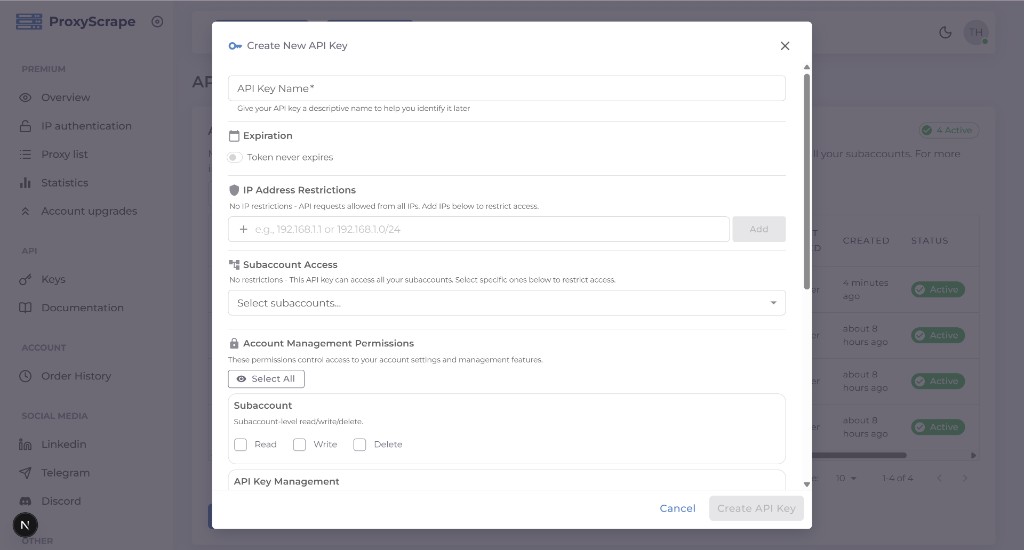Click the round N badge icon
This screenshot has height=550, width=1024.
[x=25, y=525]
